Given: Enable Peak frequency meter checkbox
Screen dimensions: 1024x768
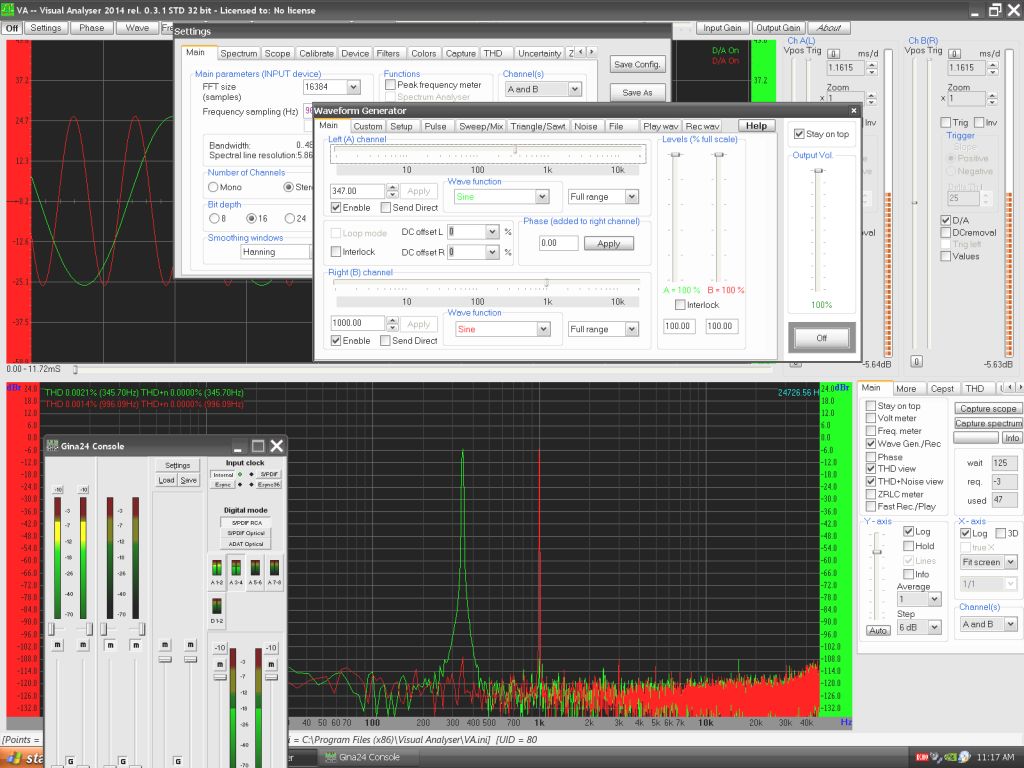Looking at the screenshot, I should [391, 85].
